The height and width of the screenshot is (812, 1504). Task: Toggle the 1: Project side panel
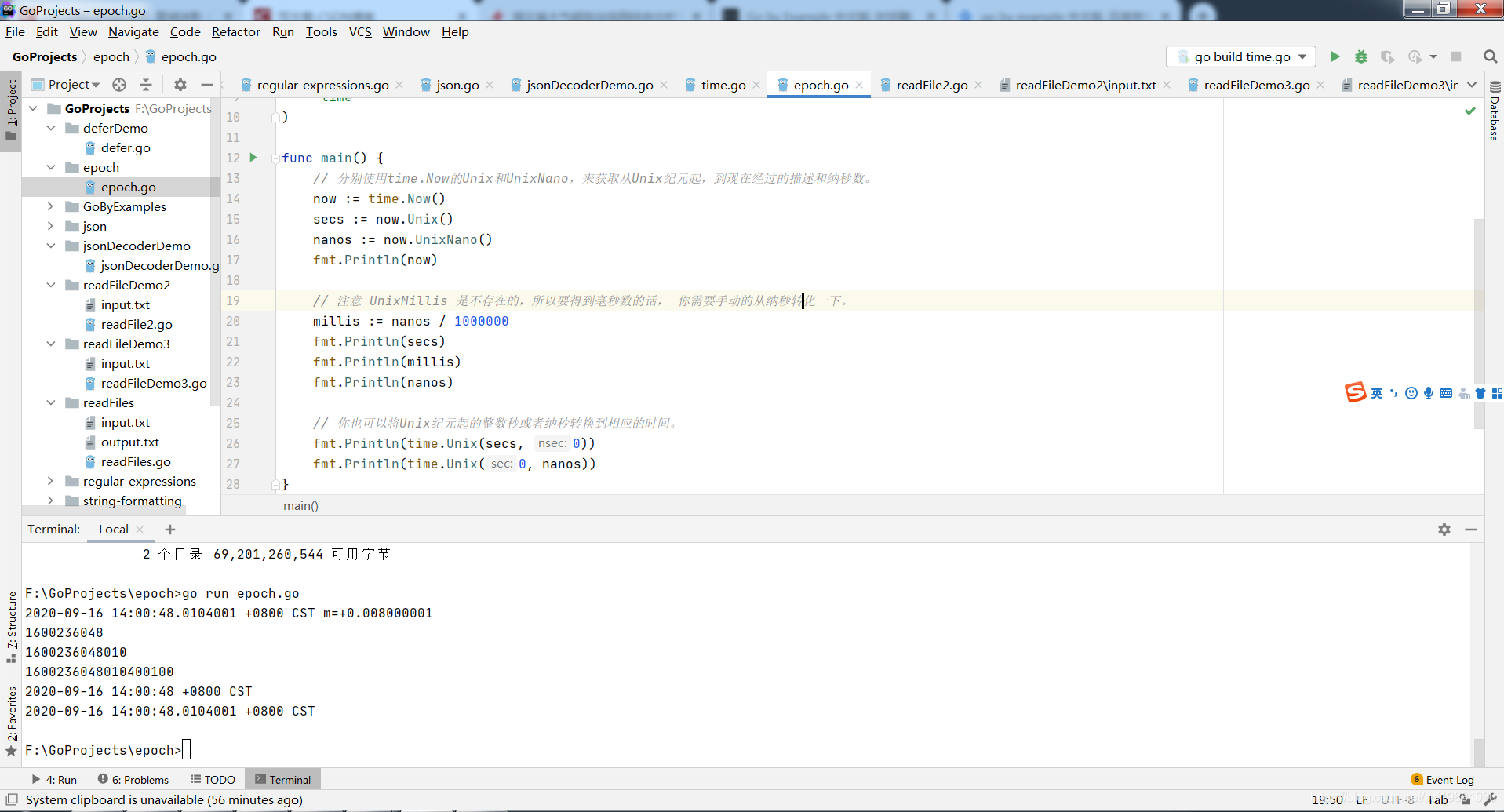click(11, 111)
